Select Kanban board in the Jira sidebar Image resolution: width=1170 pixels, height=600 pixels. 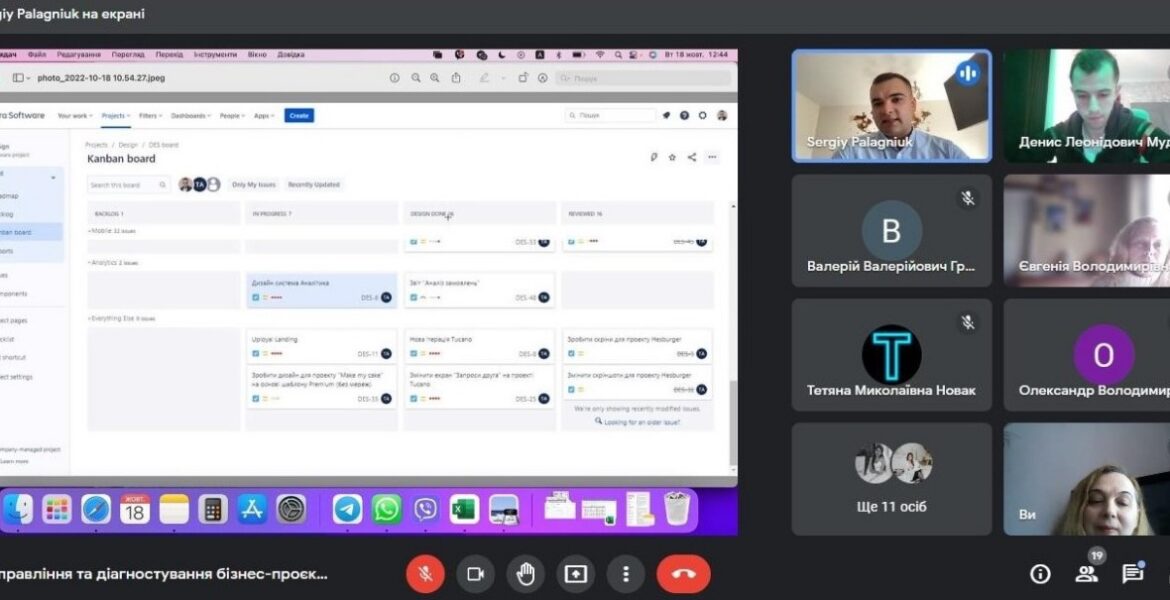tap(31, 232)
